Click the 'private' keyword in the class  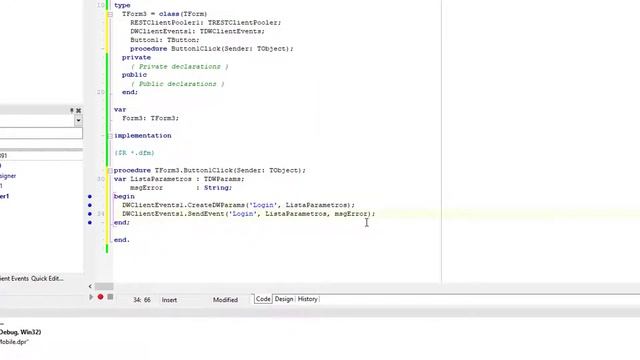tap(136, 58)
